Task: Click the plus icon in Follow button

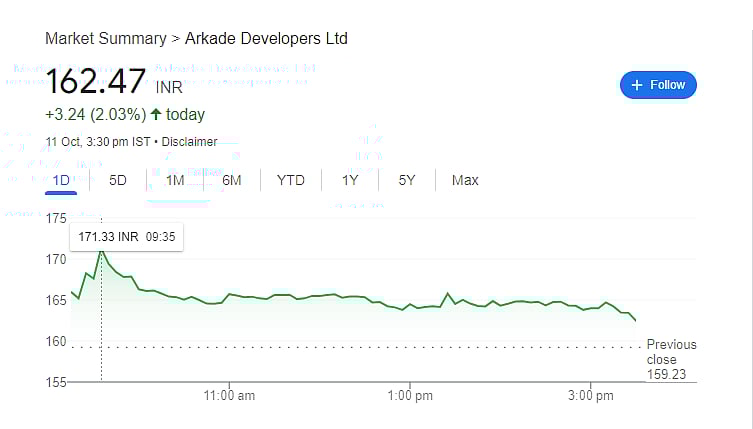Action: click(637, 85)
